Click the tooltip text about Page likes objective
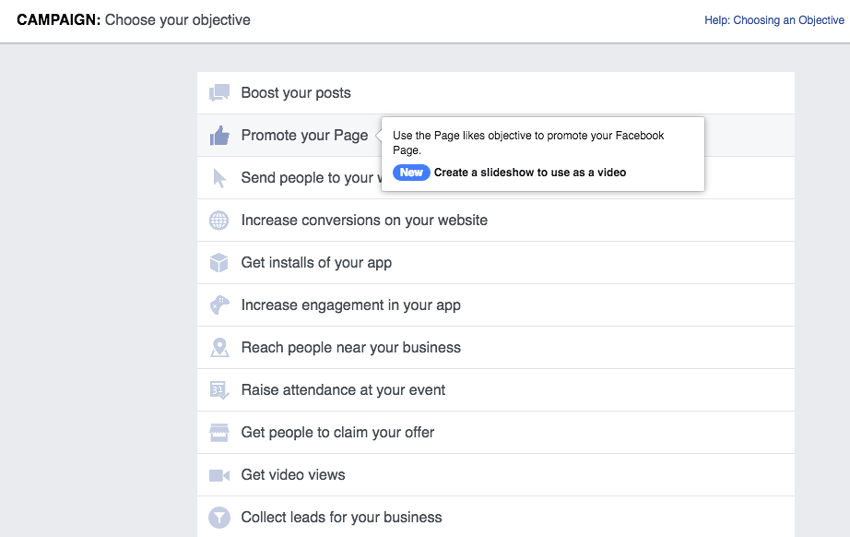This screenshot has width=850, height=537. tap(528, 143)
